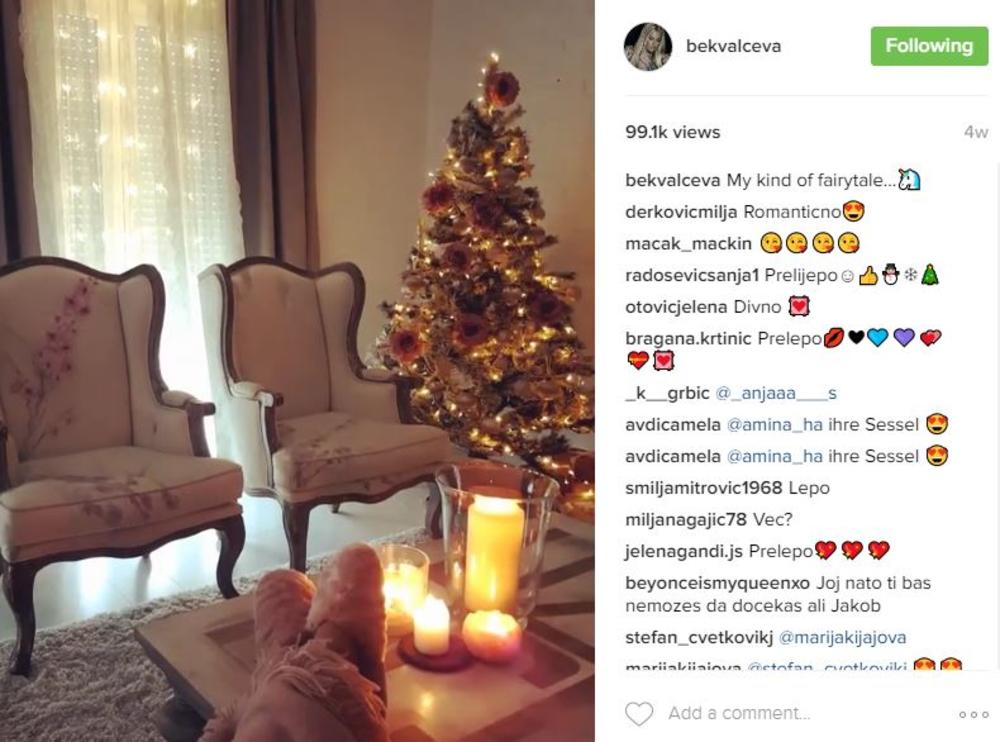Image resolution: width=1000 pixels, height=742 pixels.
Task: Visit derkovicmilja commenter profile
Action: point(681,212)
